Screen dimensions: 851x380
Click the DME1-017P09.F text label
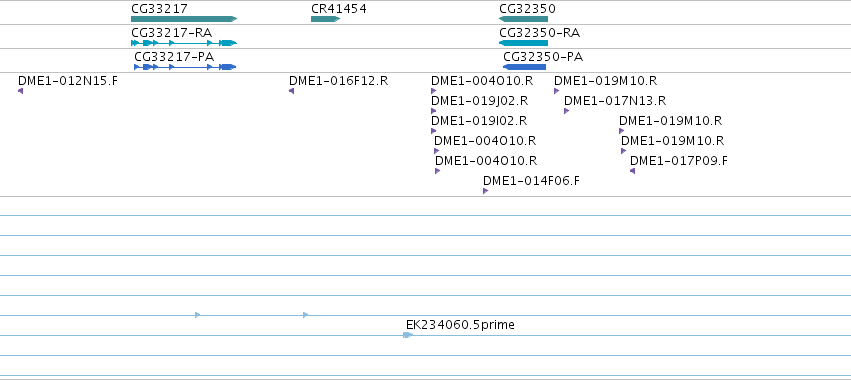(678, 160)
